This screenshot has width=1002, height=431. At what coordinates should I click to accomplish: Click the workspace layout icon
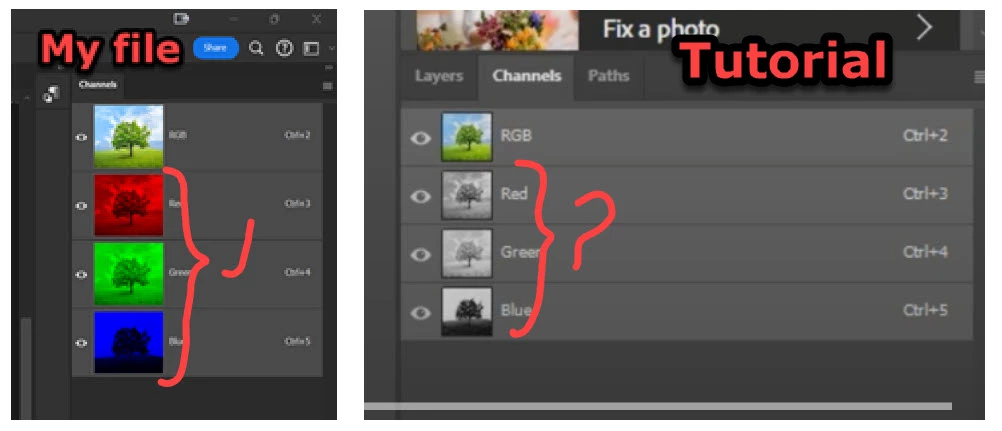click(x=311, y=49)
